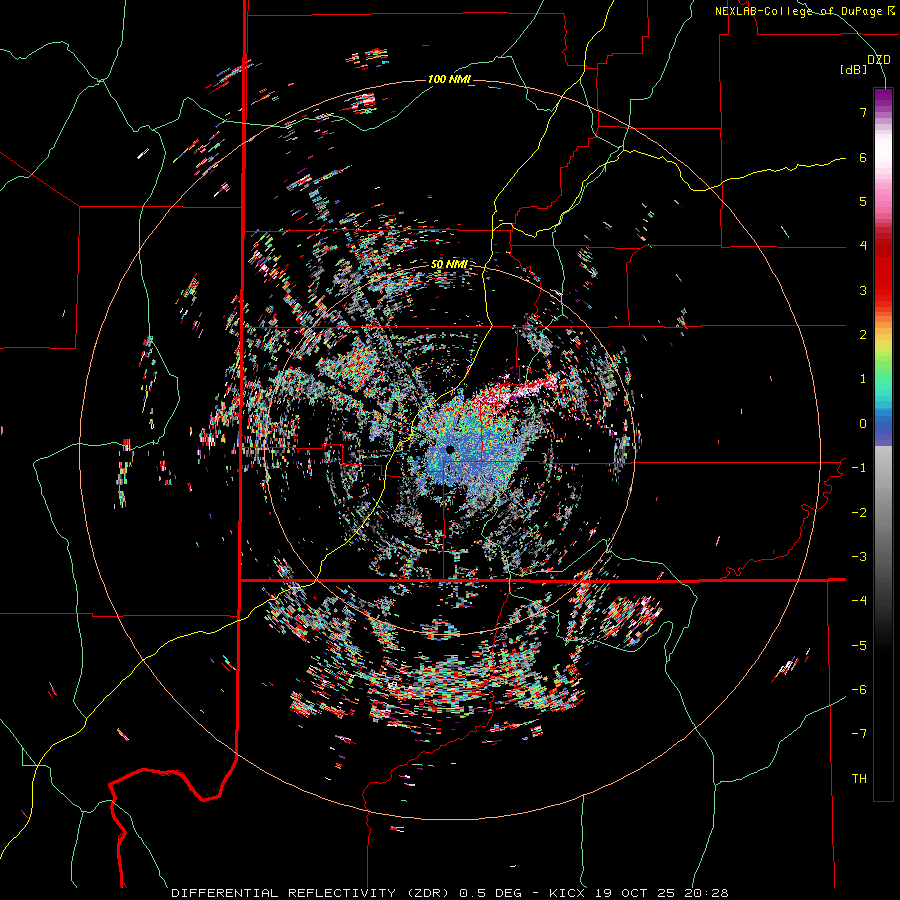Click the -7 value on the scale

click(859, 734)
